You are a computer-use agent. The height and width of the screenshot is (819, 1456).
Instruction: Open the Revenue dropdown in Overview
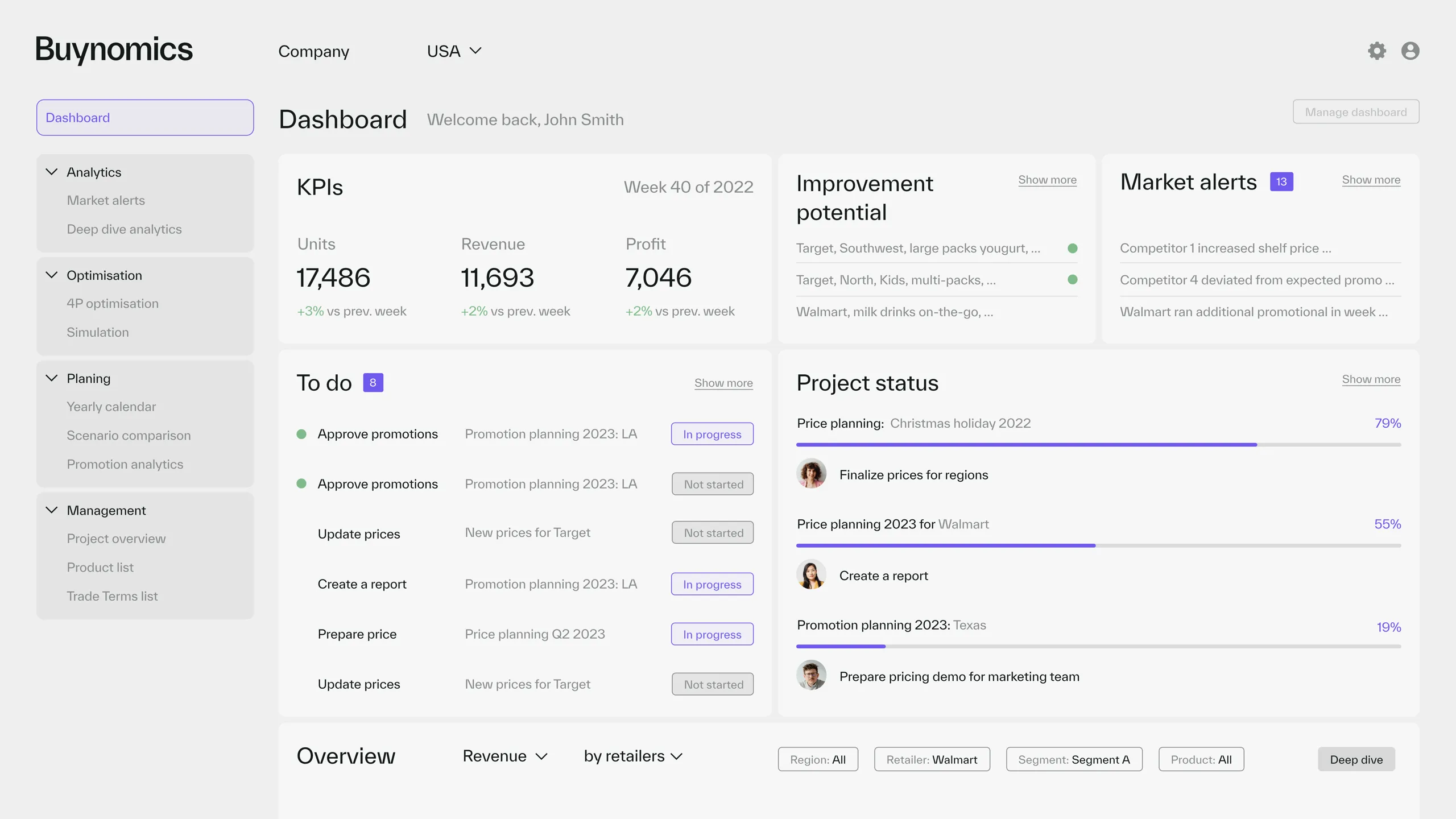[504, 756]
